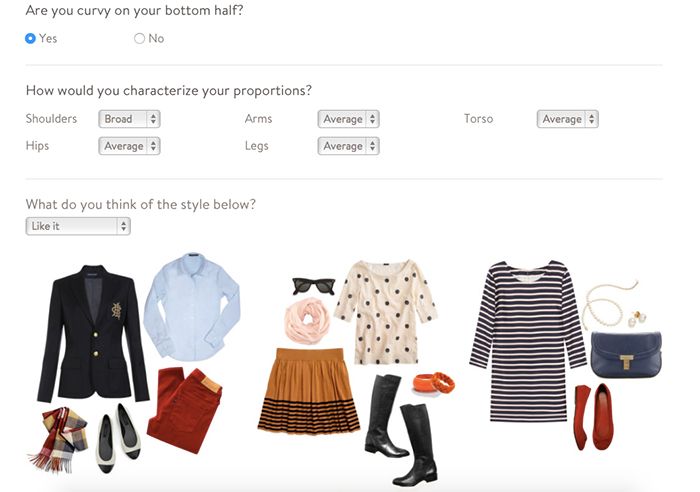This screenshot has height=492, width=700.
Task: Click the light blue button-up shirt
Action: [x=192, y=307]
